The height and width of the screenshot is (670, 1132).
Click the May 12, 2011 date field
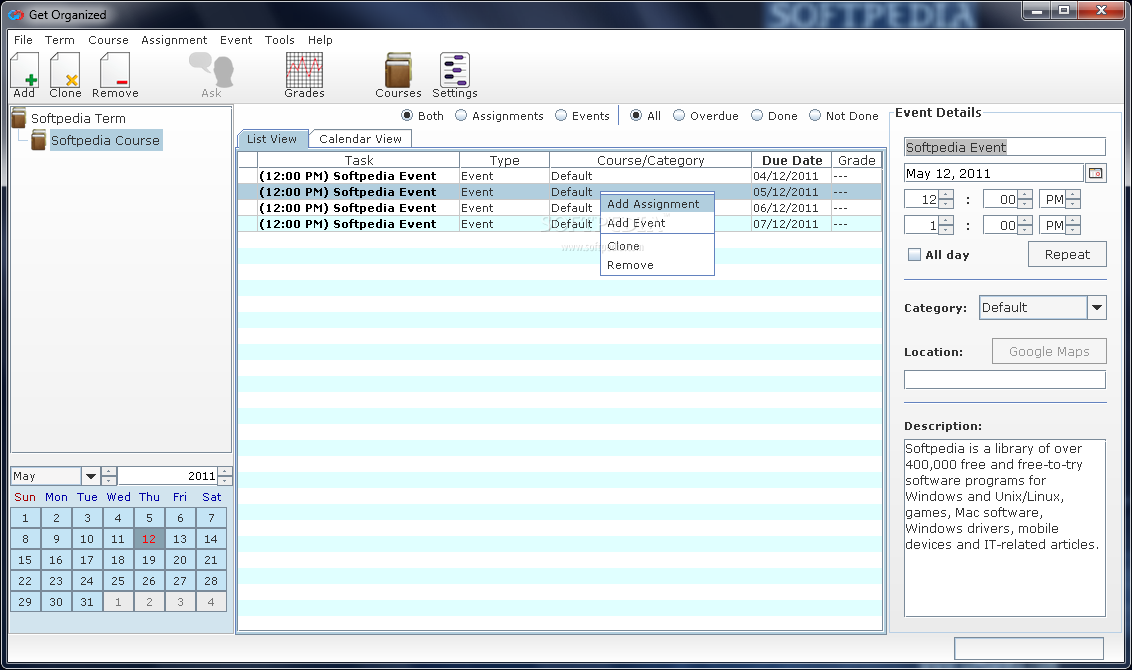(x=994, y=173)
